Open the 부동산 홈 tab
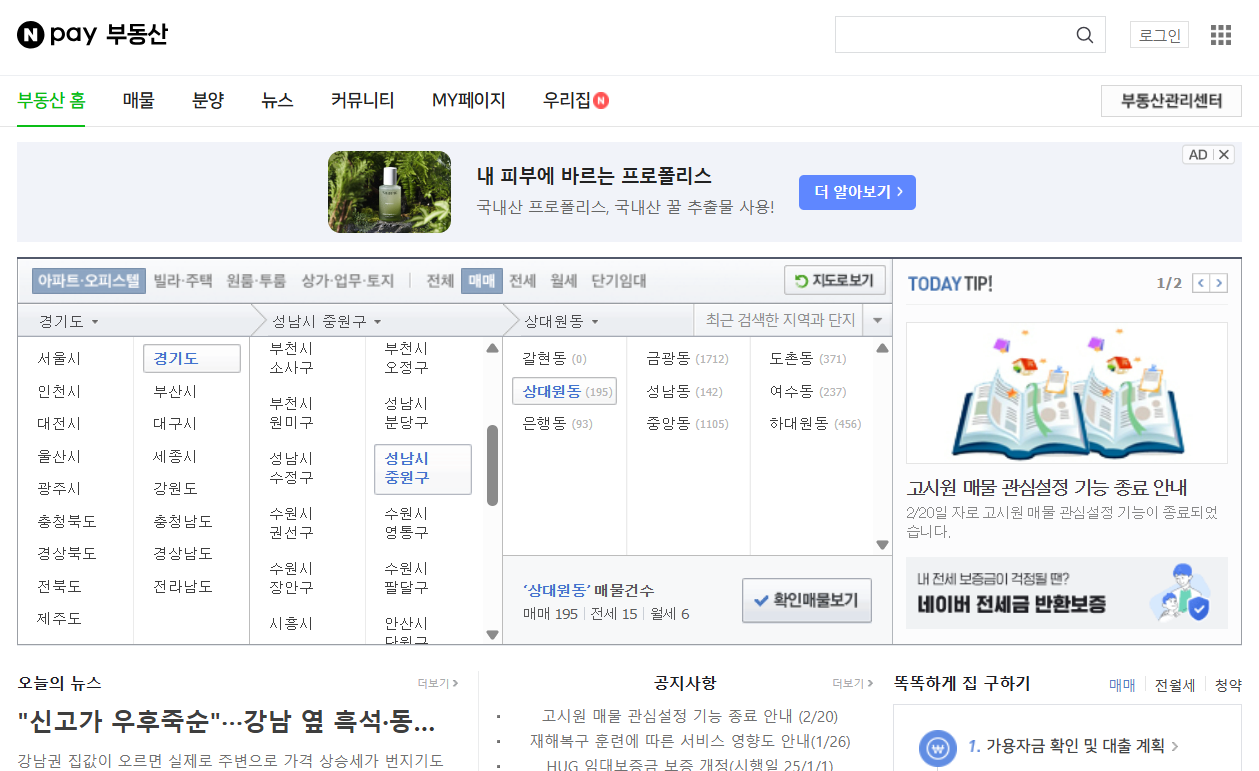1259x771 pixels. click(x=51, y=100)
